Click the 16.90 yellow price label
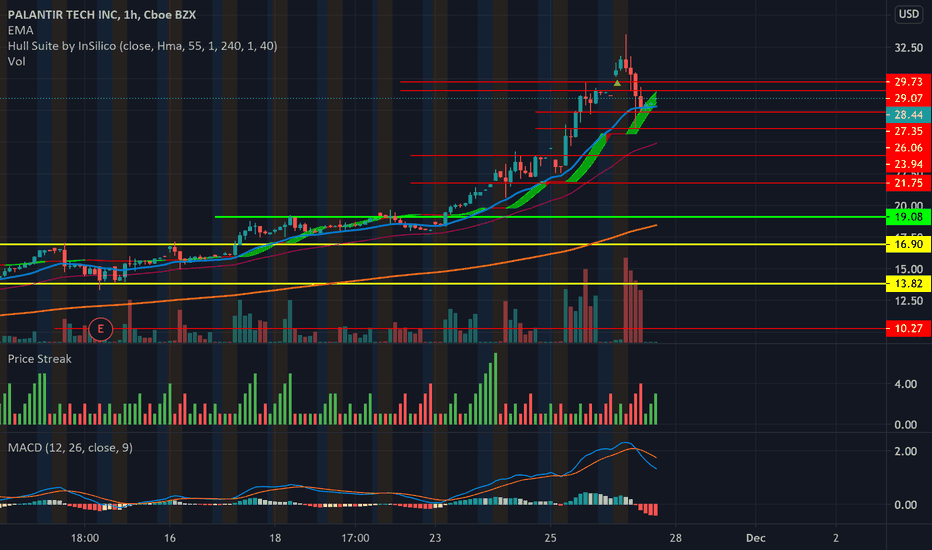Image resolution: width=932 pixels, height=550 pixels. tap(908, 244)
